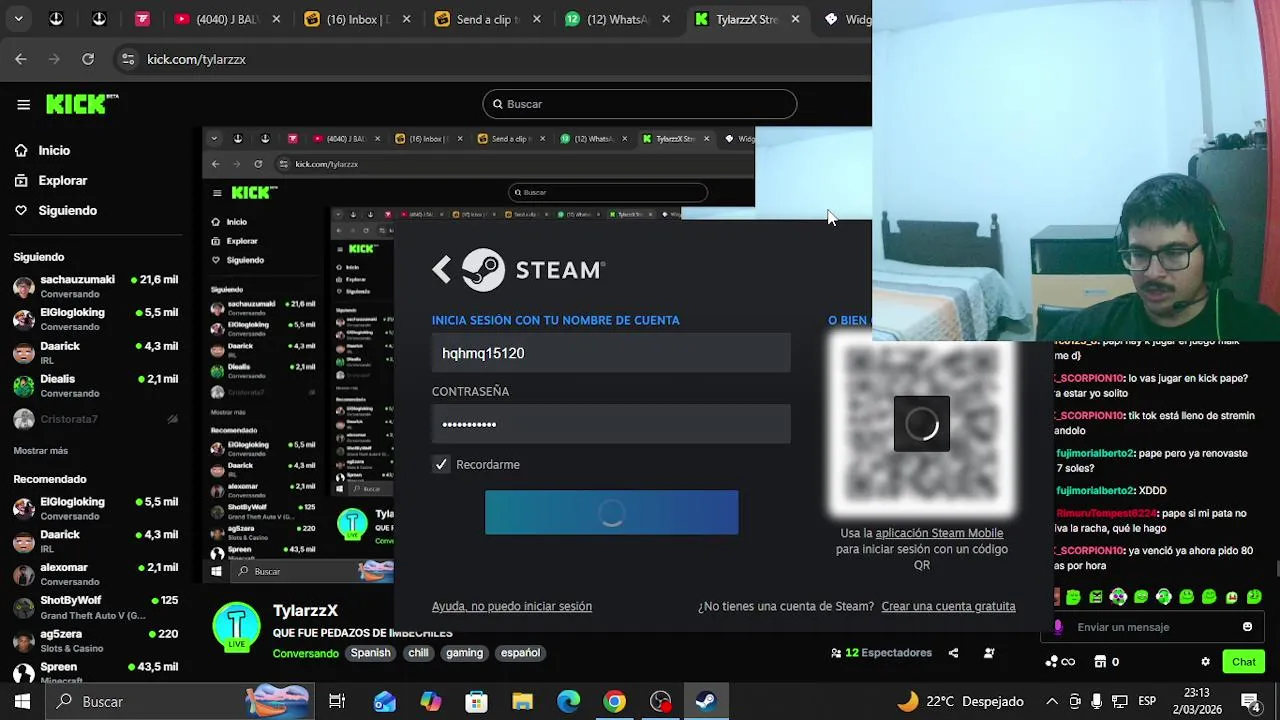Click the español tag
The width and height of the screenshot is (1280, 720).
click(x=520, y=653)
